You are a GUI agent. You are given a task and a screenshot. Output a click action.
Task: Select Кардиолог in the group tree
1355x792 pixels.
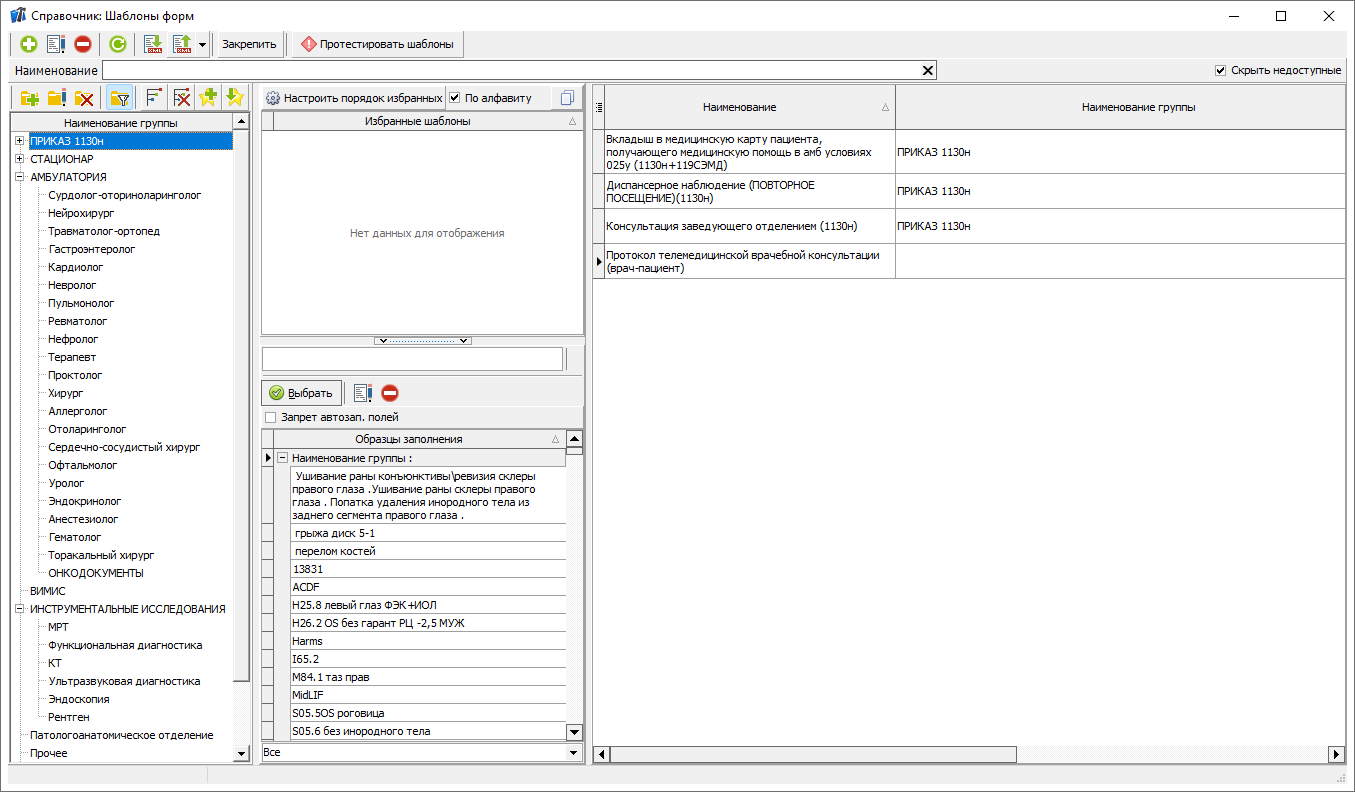point(75,267)
